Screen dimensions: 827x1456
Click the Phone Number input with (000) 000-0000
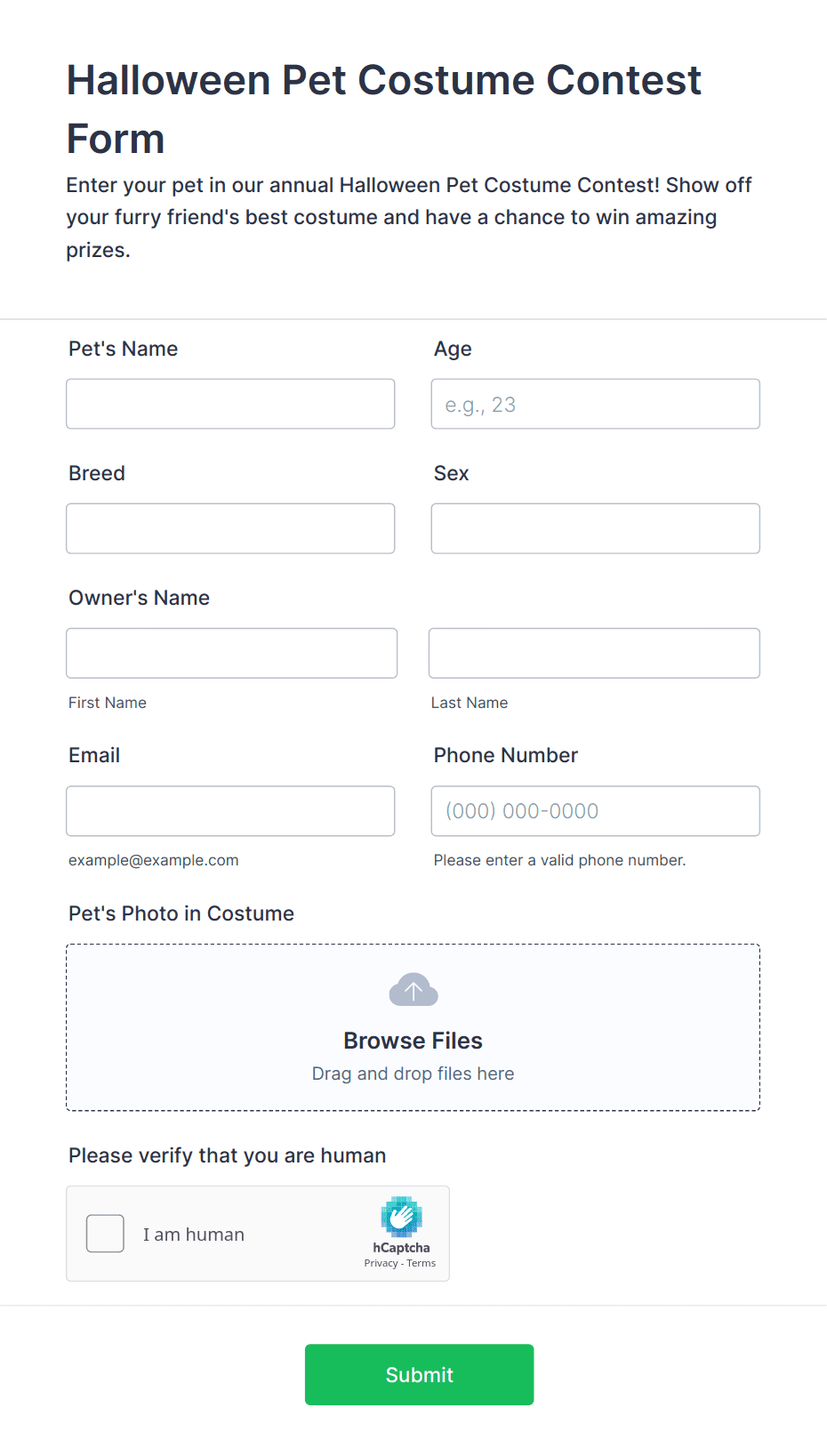point(595,811)
